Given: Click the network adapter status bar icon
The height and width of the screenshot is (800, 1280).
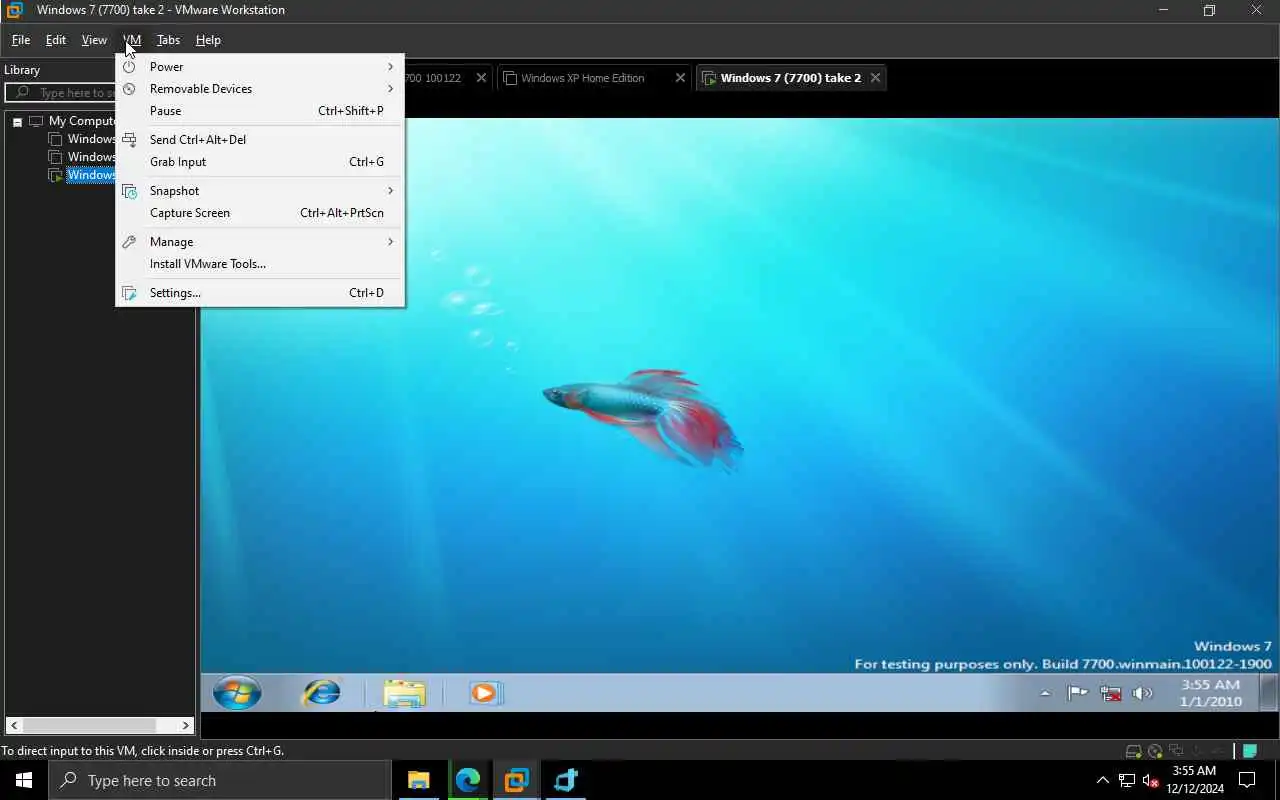Looking at the screenshot, I should coord(1176,751).
